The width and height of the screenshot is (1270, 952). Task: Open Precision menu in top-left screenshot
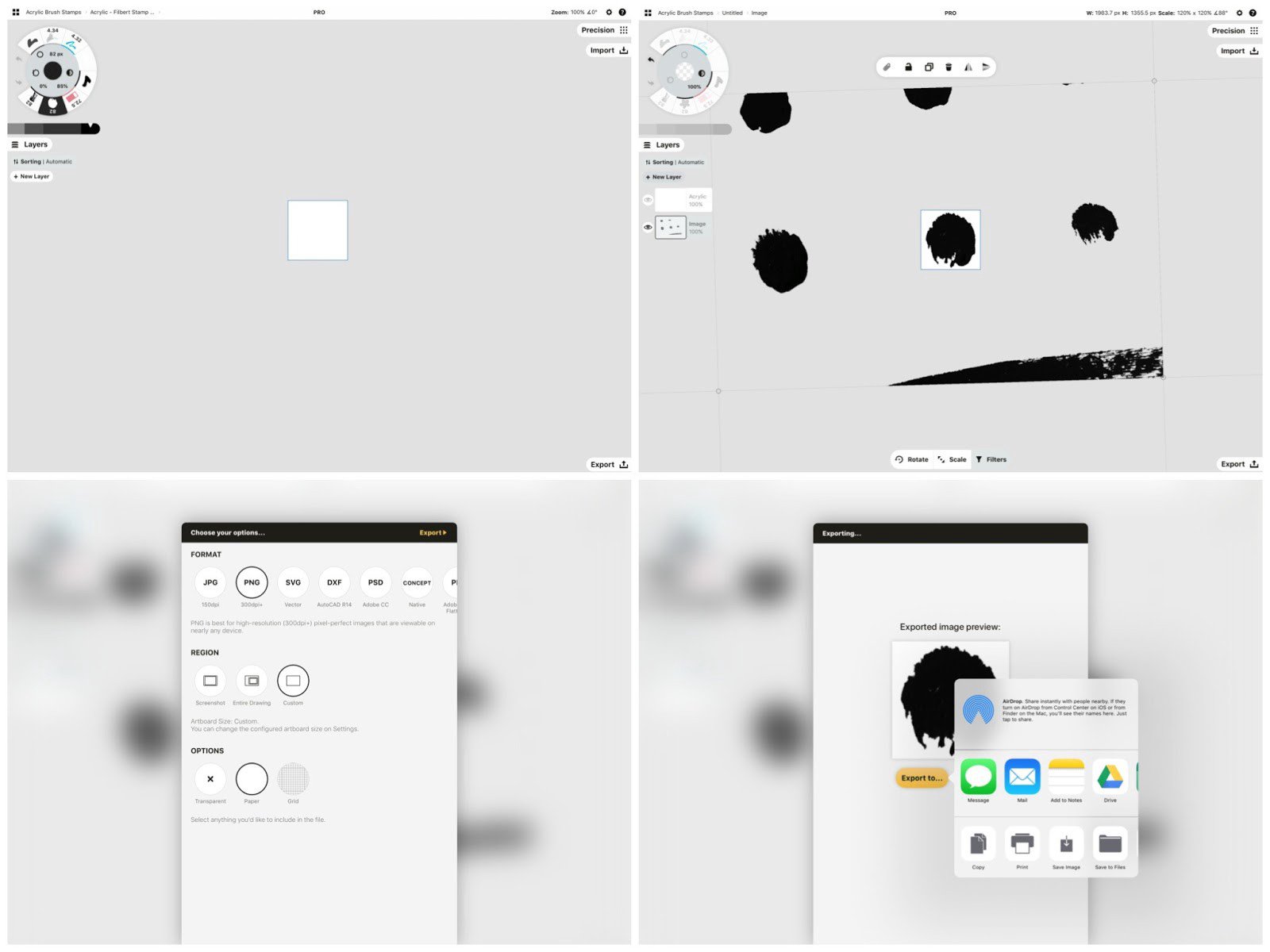[604, 30]
